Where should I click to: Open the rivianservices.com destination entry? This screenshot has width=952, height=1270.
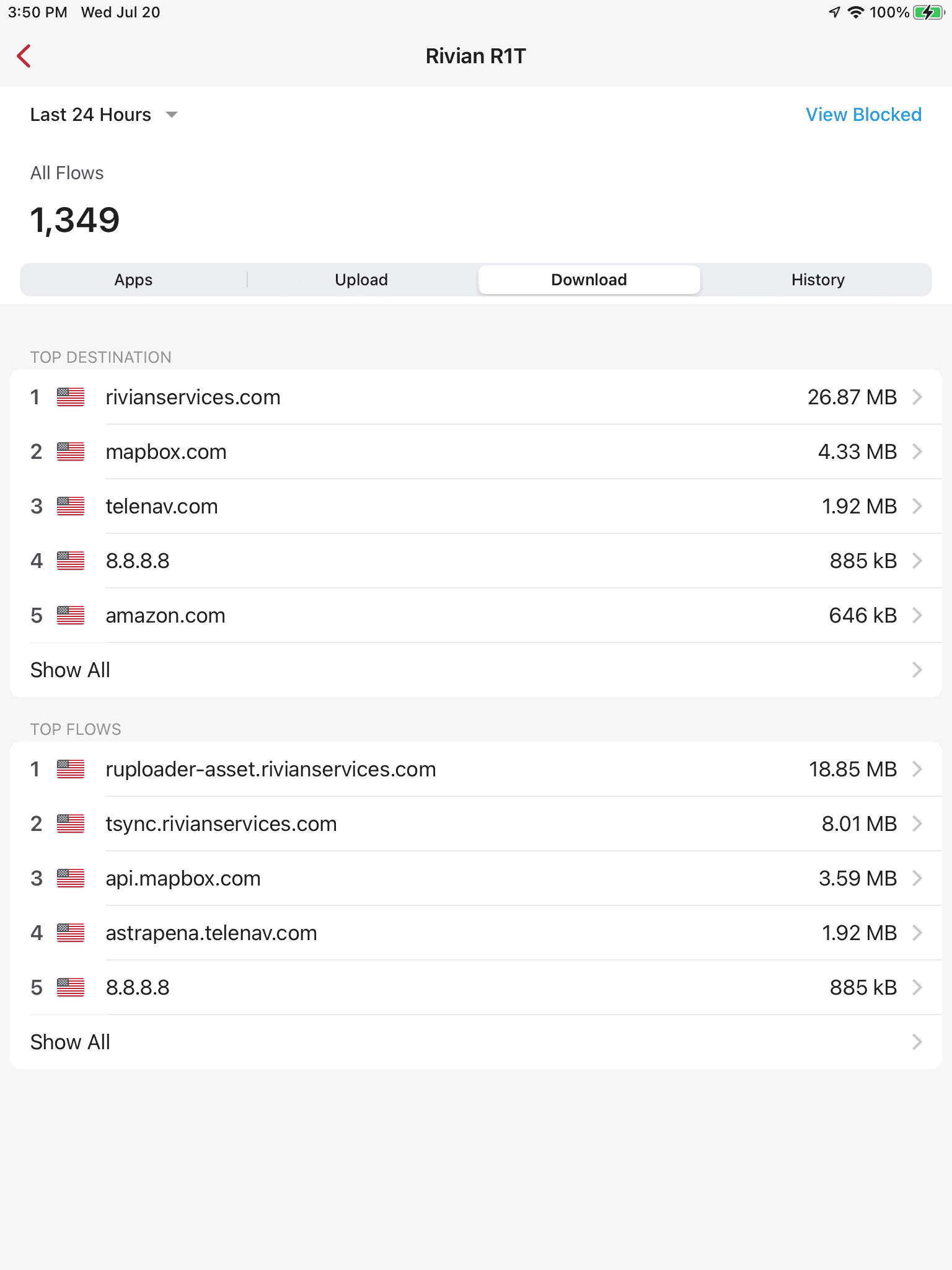(x=476, y=397)
